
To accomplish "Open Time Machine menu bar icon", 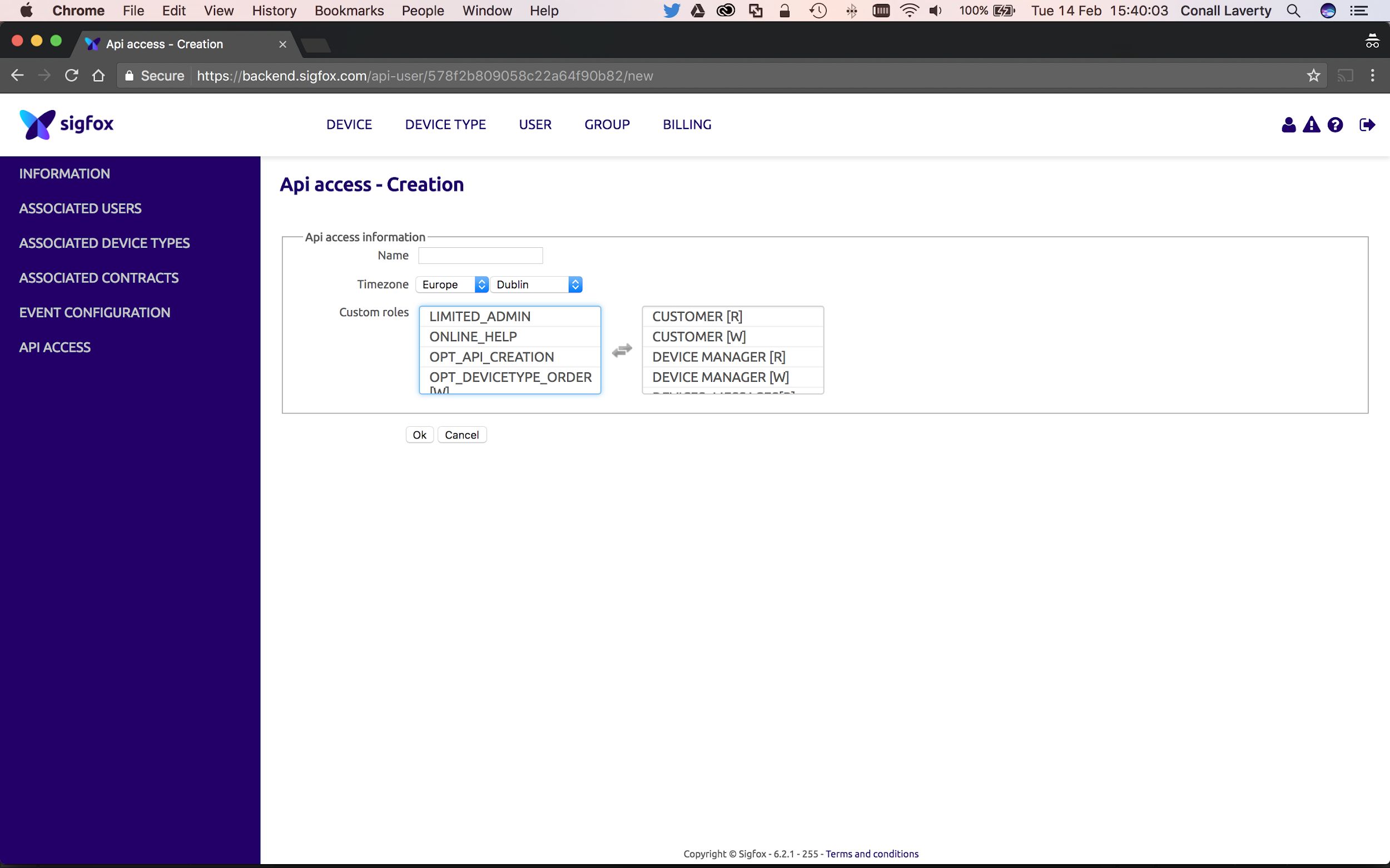I will [818, 11].
